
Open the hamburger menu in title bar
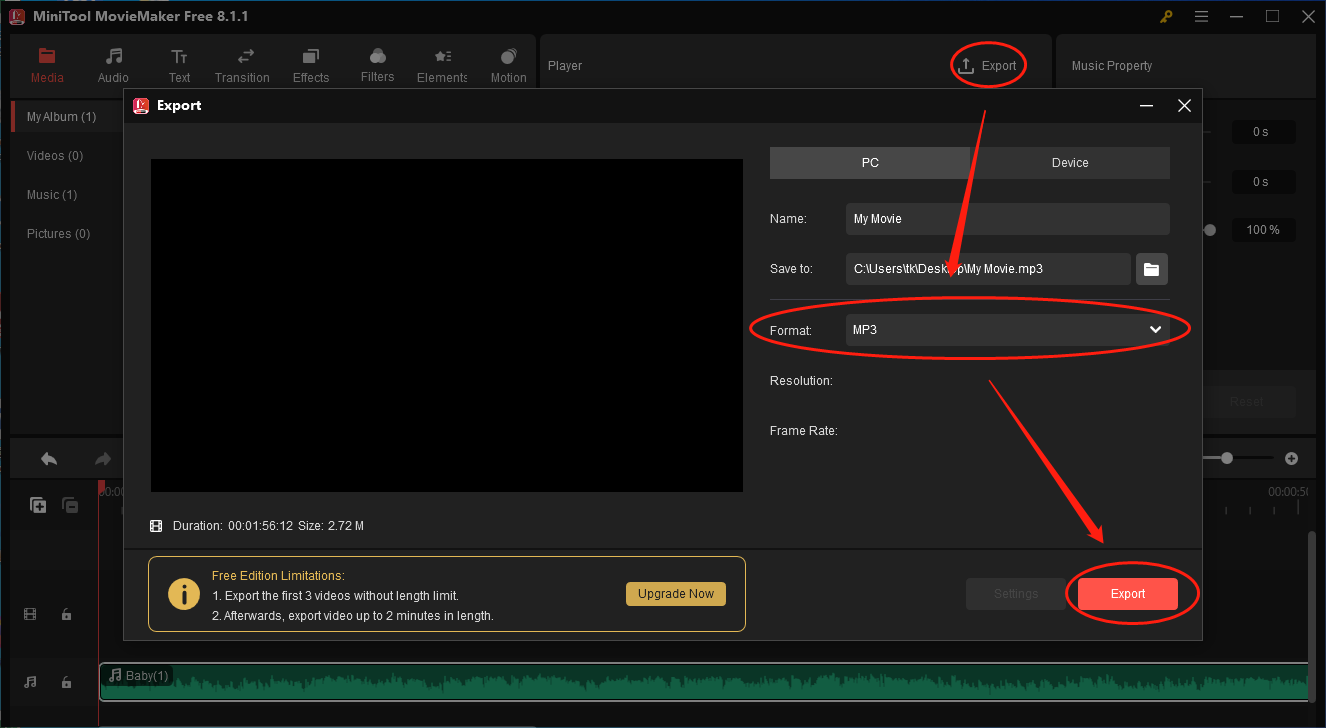[1201, 16]
